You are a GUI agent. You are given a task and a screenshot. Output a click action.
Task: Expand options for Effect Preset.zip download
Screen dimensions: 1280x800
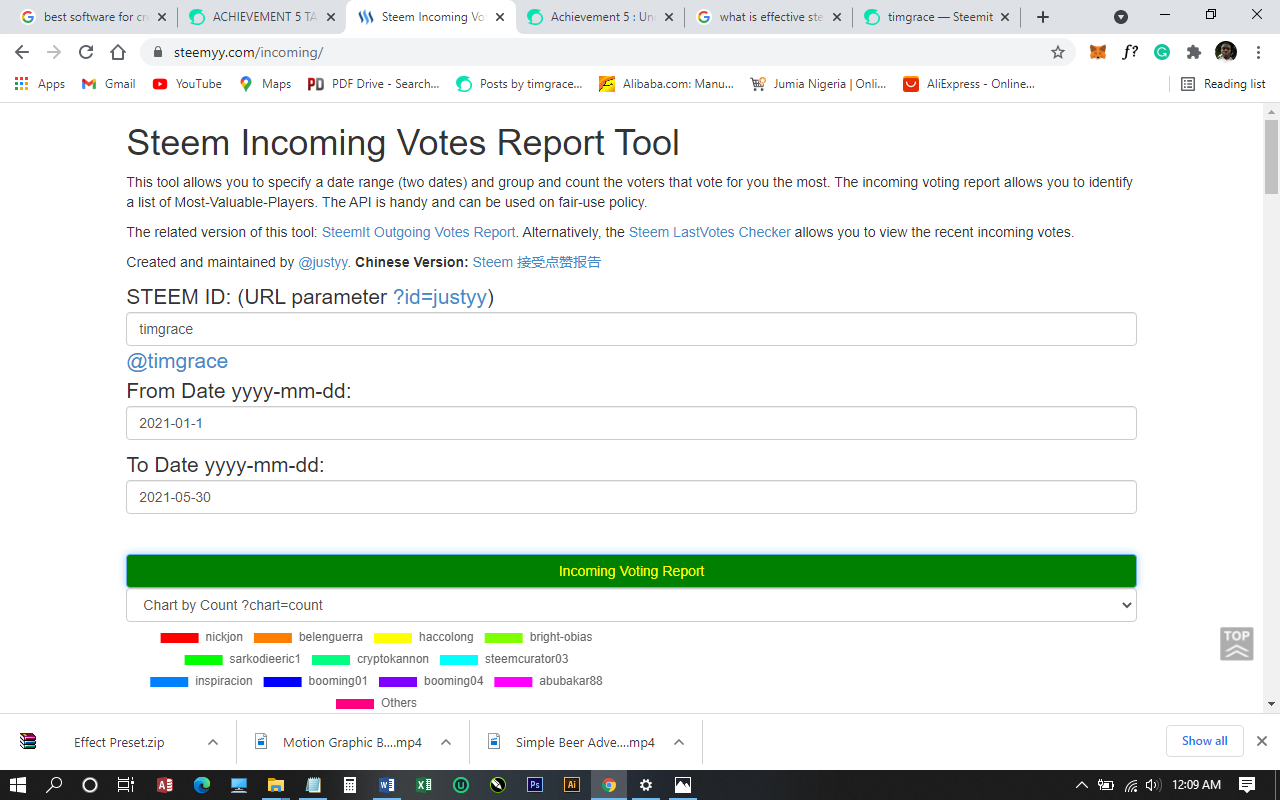[x=210, y=742]
